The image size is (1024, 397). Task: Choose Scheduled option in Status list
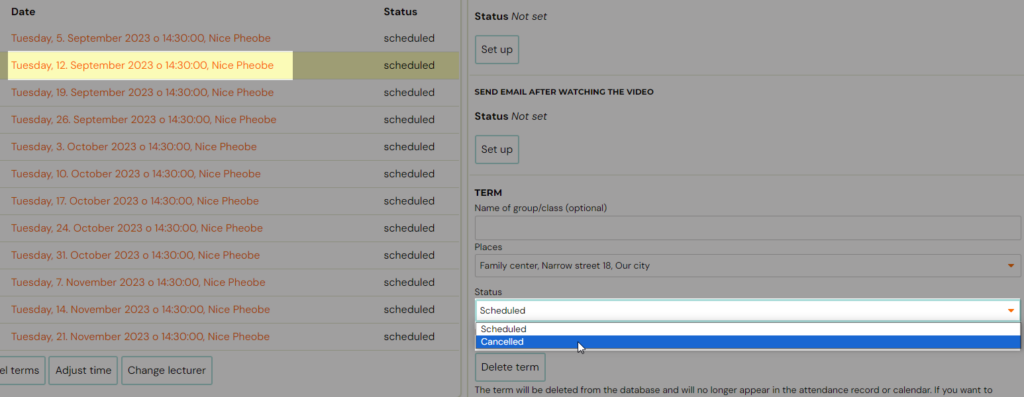(x=748, y=330)
